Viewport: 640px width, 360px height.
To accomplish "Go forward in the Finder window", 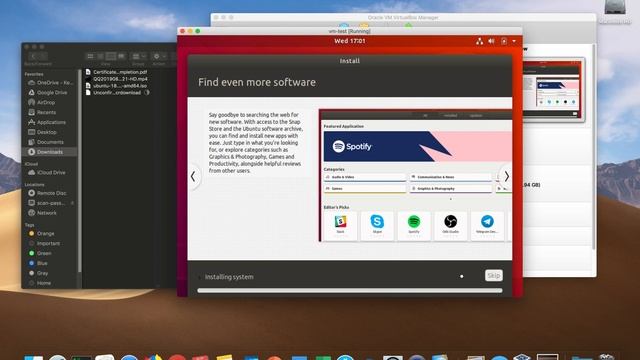I will [x=43, y=56].
